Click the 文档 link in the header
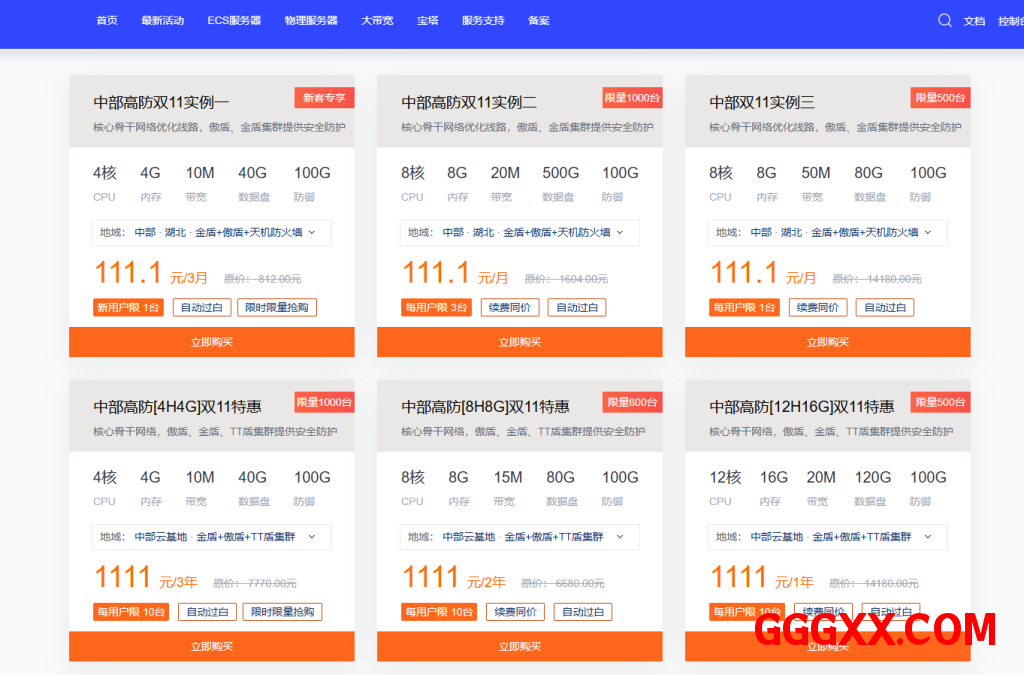The image size is (1024, 675). 974,21
